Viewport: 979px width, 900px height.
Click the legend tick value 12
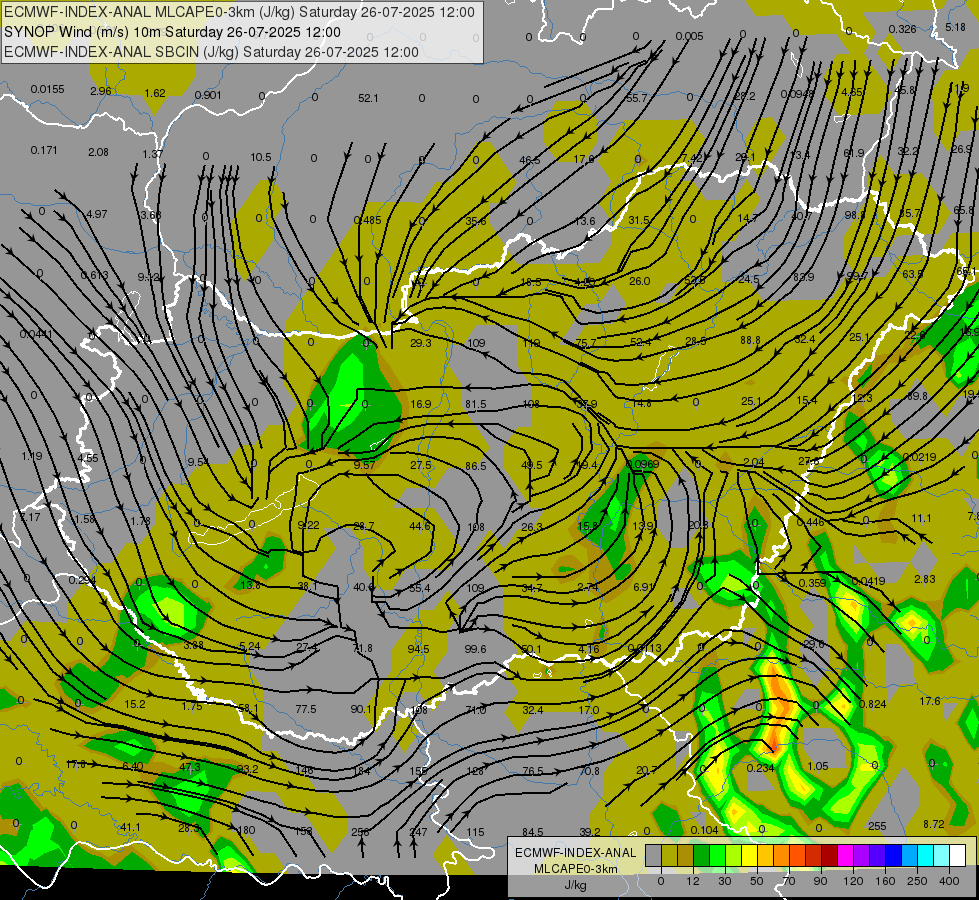693,881
